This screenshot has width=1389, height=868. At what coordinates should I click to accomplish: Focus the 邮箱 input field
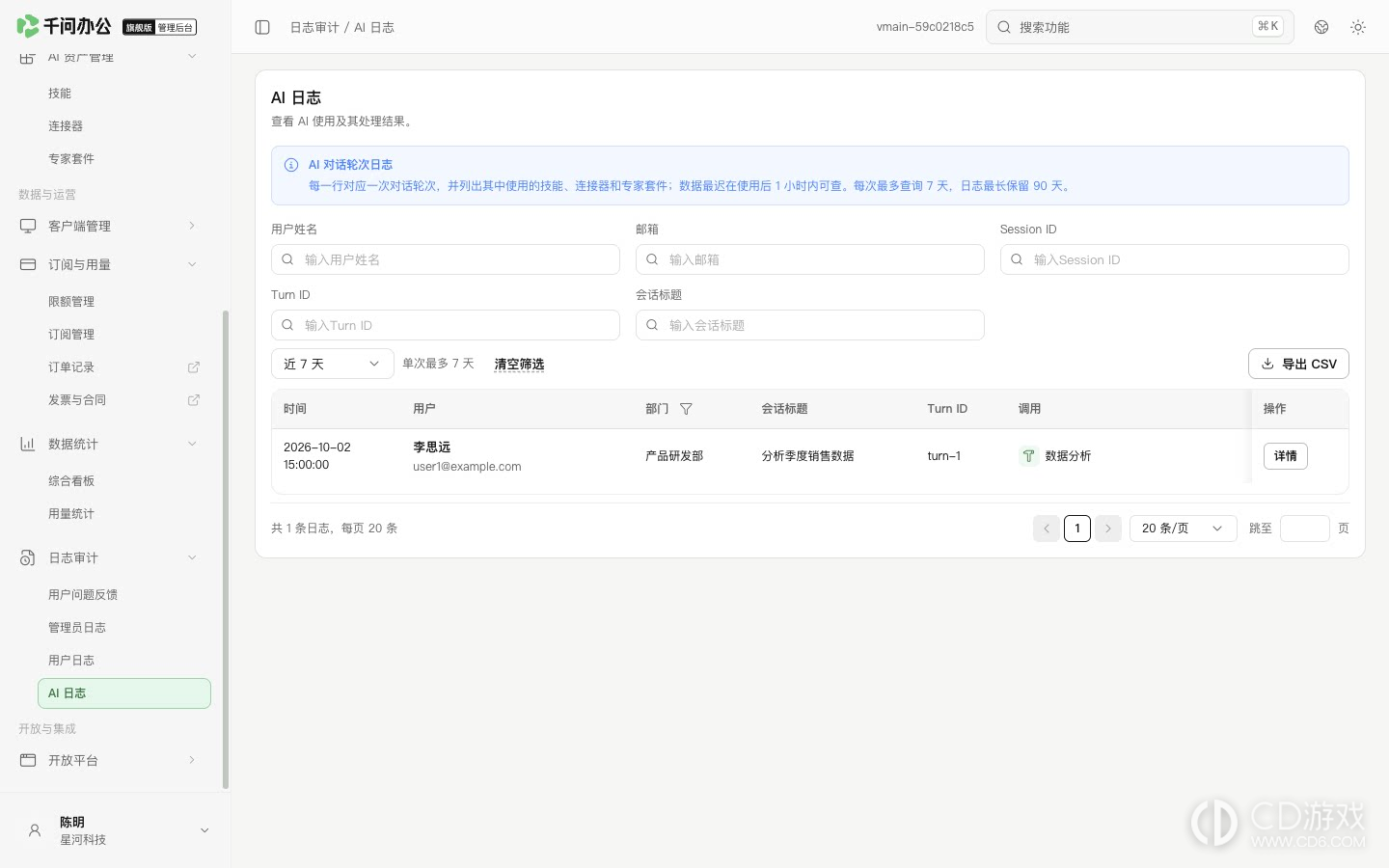coord(810,259)
